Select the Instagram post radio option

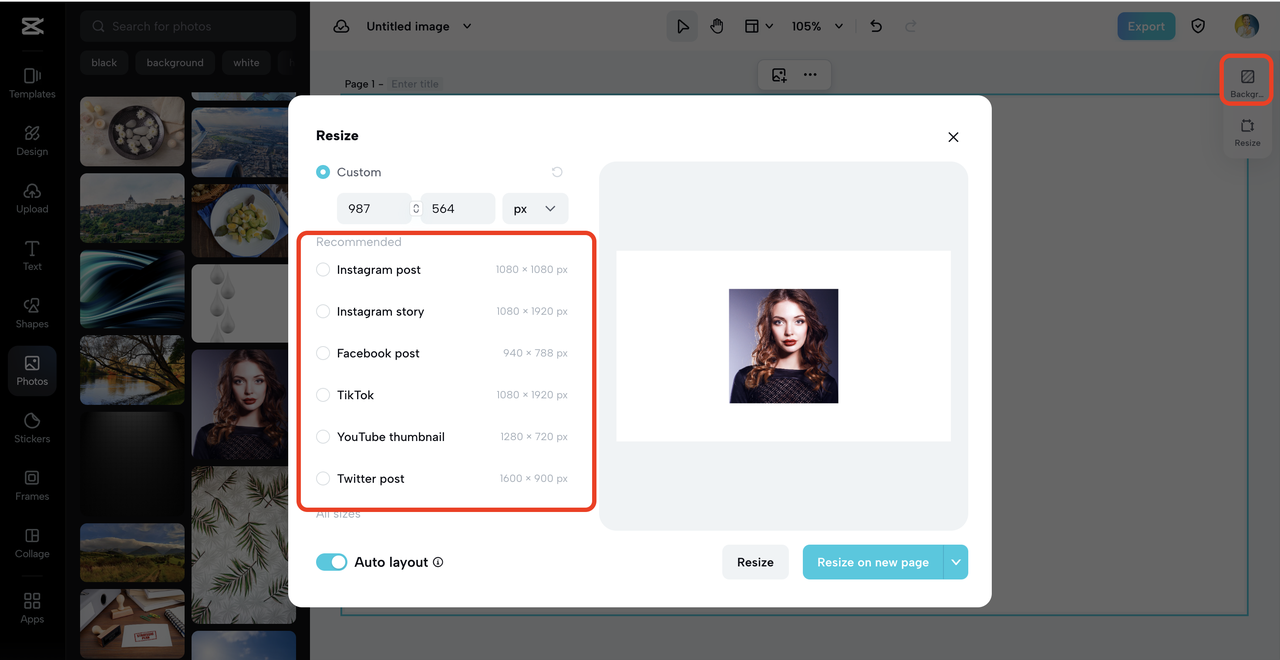[323, 270]
